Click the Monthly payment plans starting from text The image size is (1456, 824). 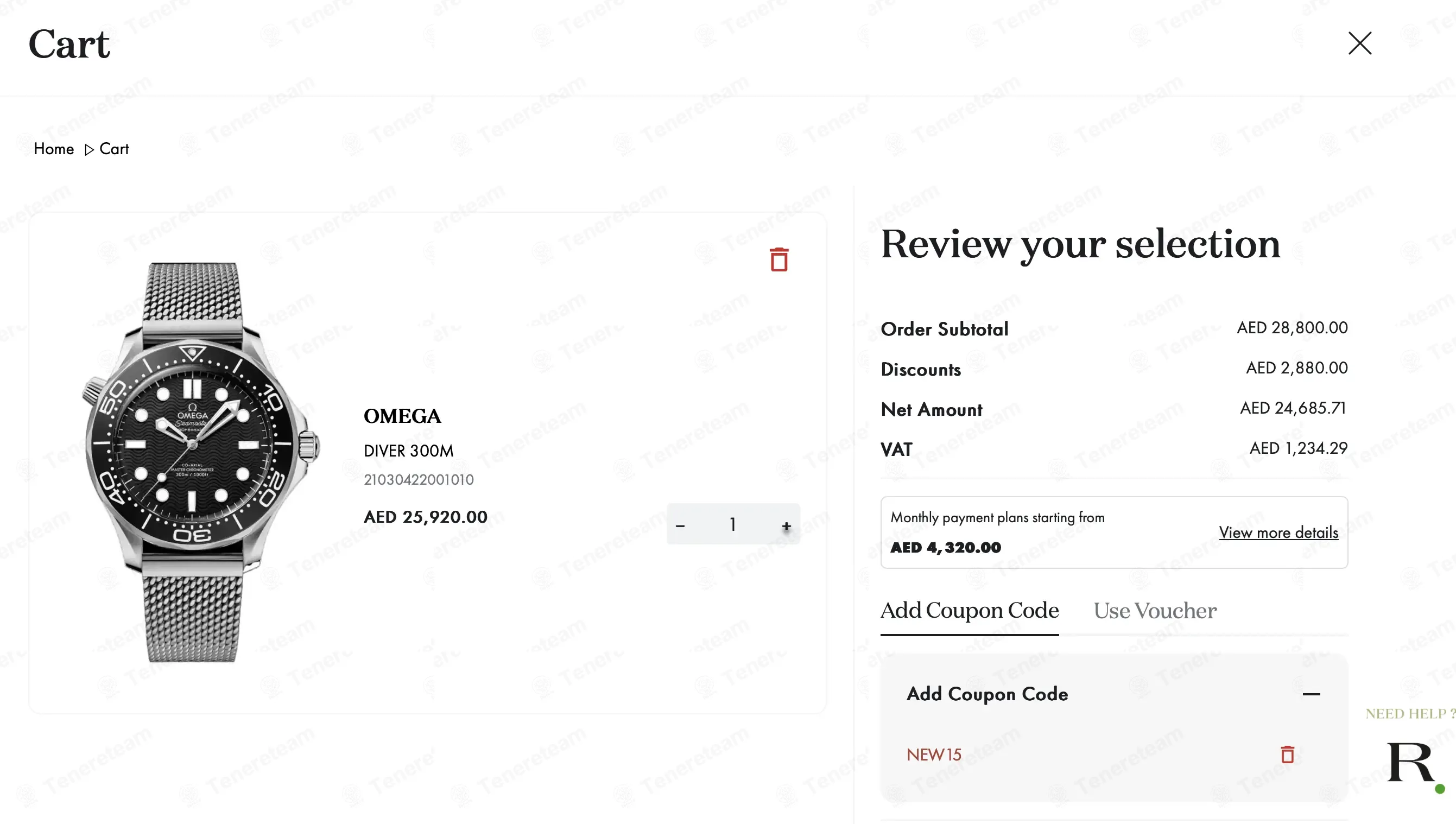[997, 517]
